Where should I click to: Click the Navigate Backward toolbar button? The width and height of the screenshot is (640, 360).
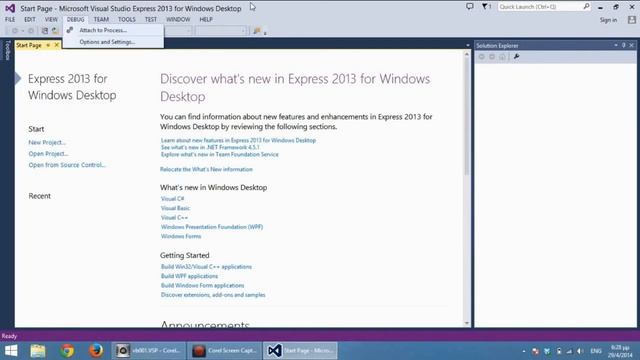[x=15, y=31]
